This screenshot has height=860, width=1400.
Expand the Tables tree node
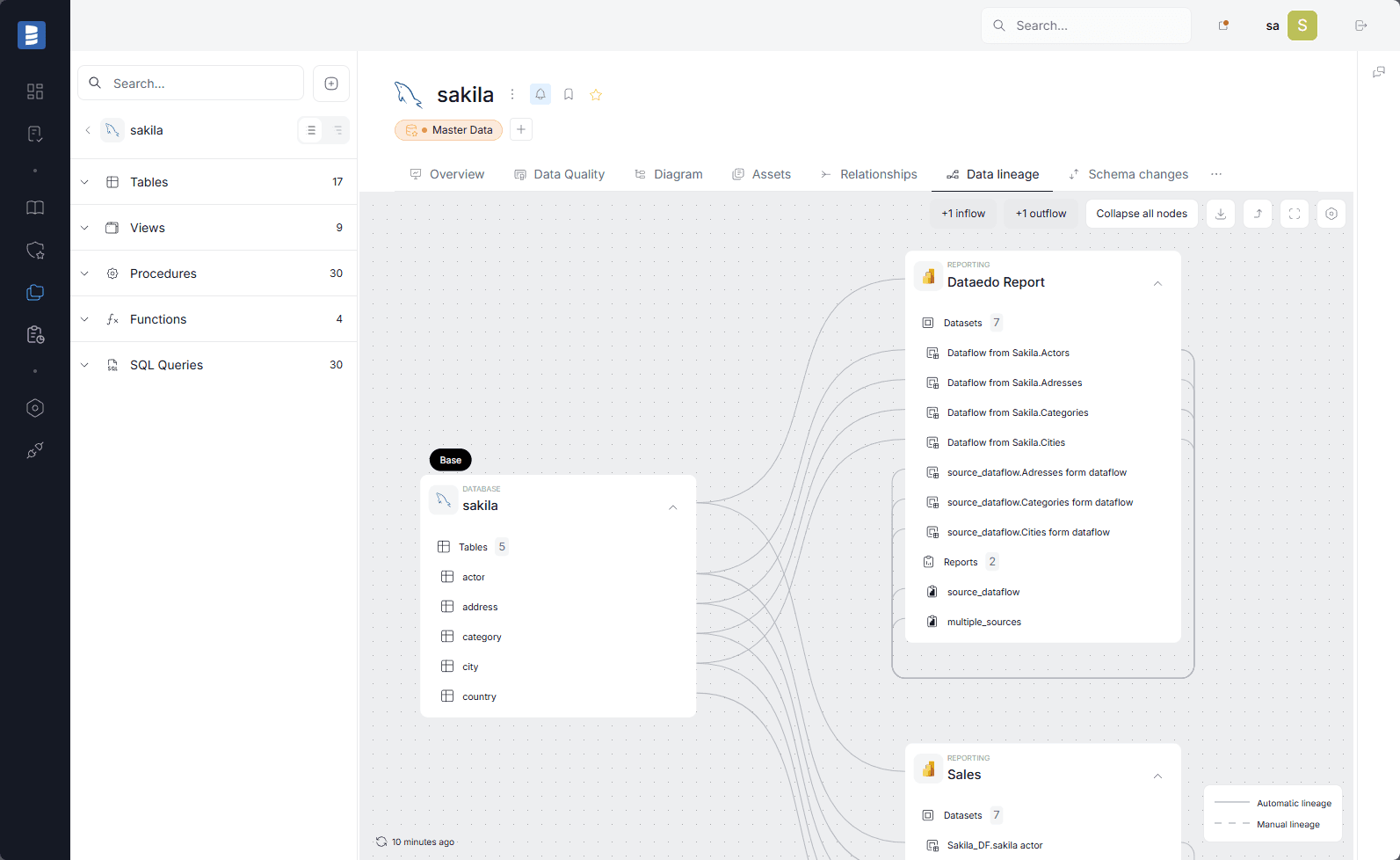click(84, 182)
